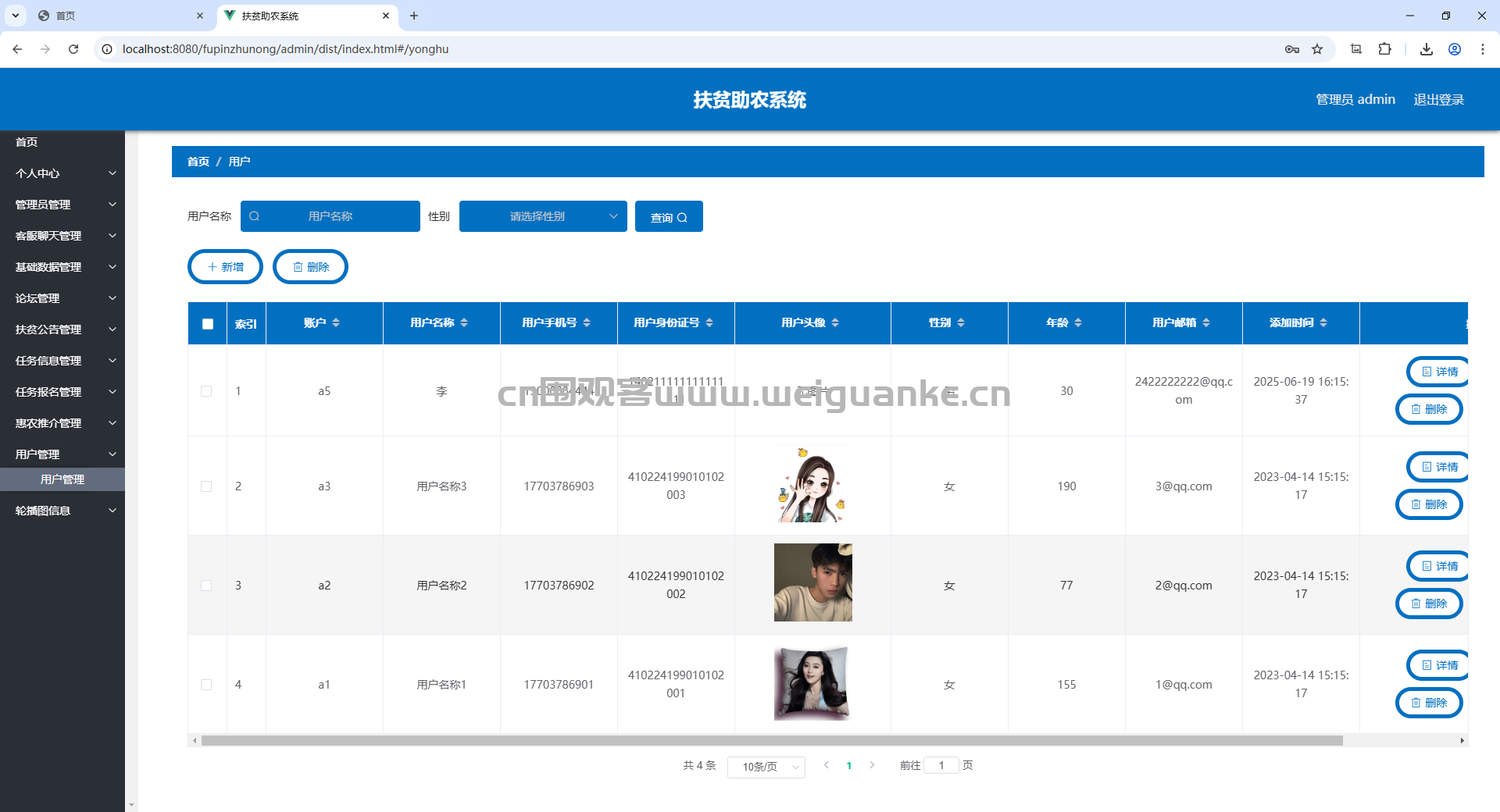Open the Chrome three-dot menu
Image resolution: width=1500 pixels, height=812 pixels.
point(1483,49)
